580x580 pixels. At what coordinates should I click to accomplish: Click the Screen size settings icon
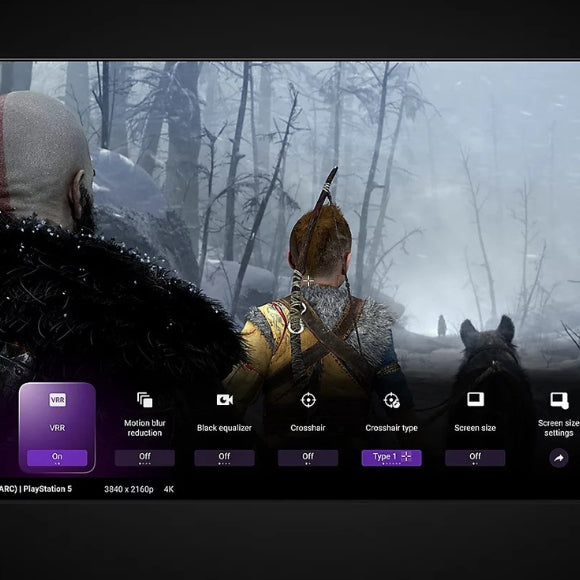pyautogui.click(x=559, y=401)
